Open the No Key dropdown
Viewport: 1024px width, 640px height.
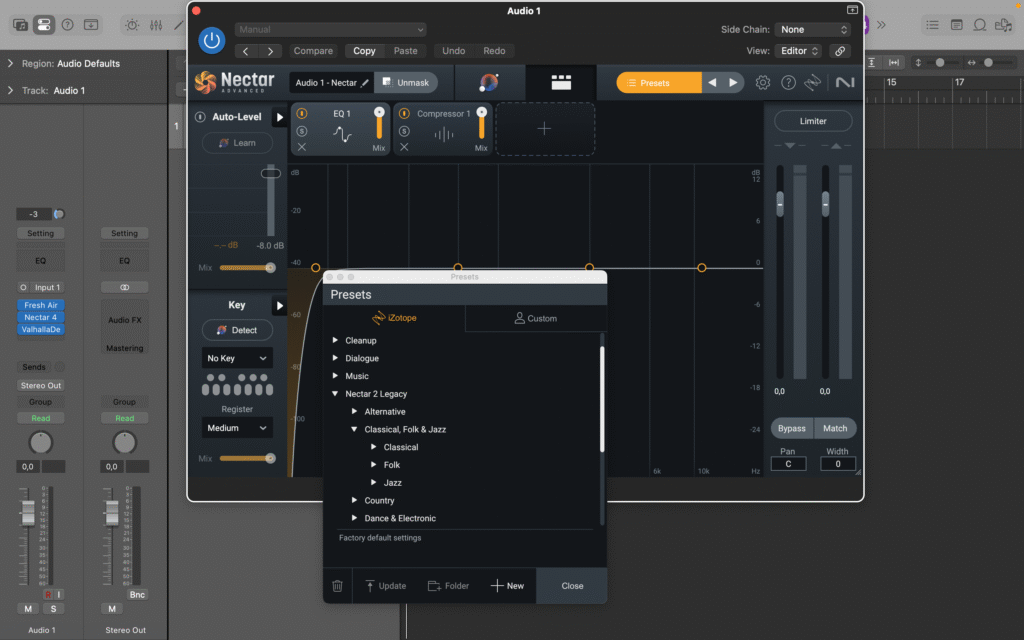click(x=237, y=358)
